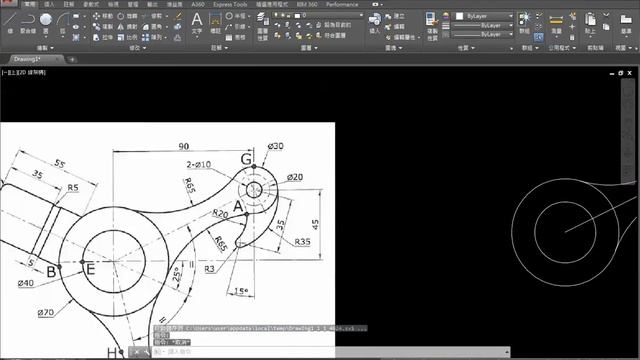This screenshot has width=640, height=360.
Task: Switch to the Drawing1 file tab
Action: pyautogui.click(x=37, y=59)
